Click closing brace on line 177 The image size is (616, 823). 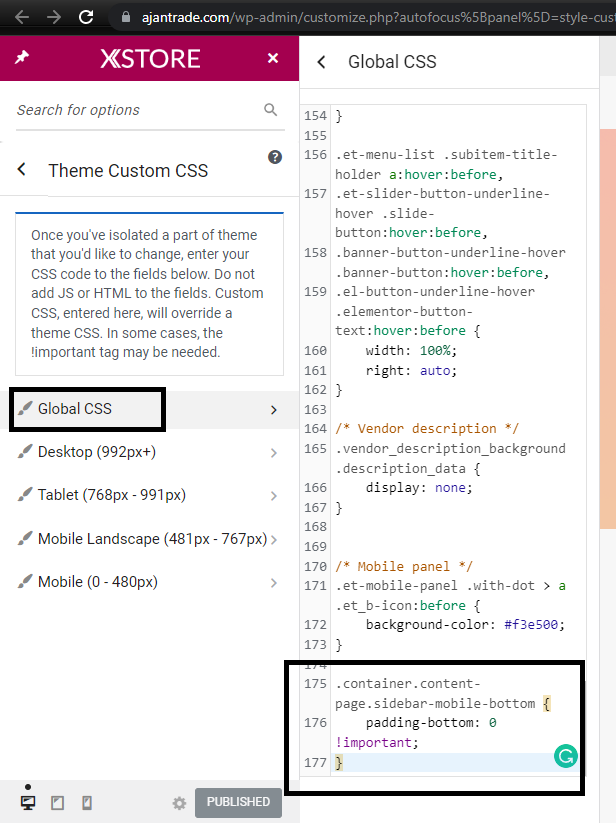coord(339,762)
